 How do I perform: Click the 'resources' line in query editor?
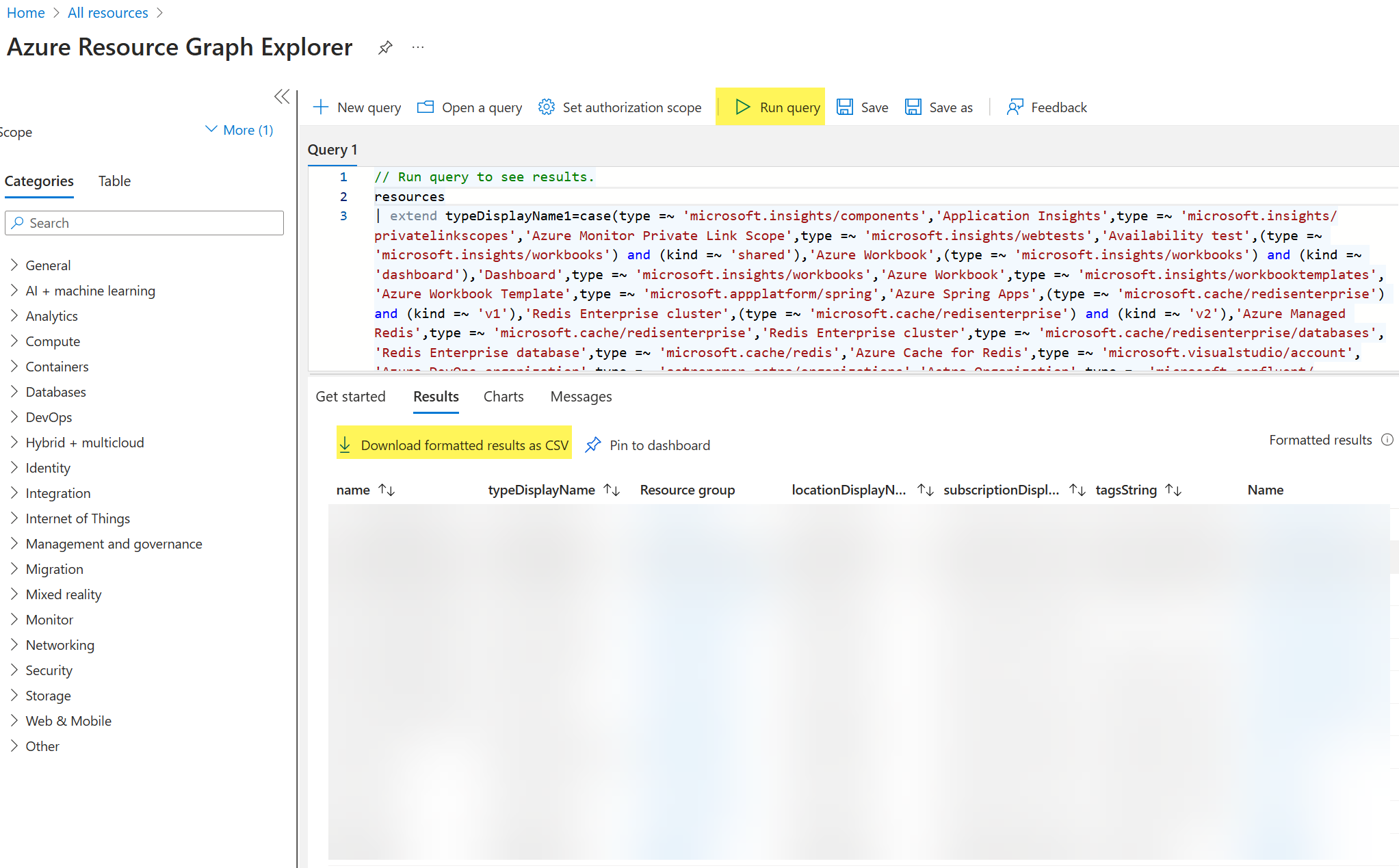tap(409, 196)
